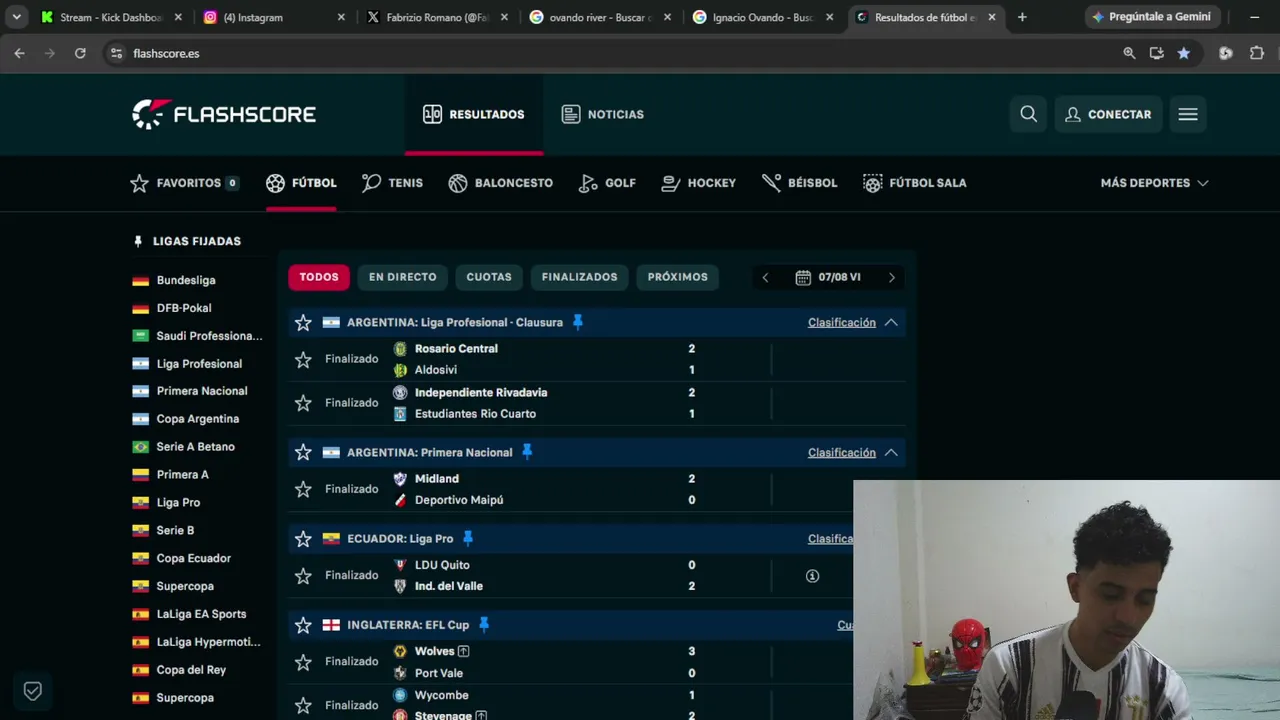Image resolution: width=1280 pixels, height=720 pixels.
Task: Select the Resultados tab
Action: (x=474, y=114)
